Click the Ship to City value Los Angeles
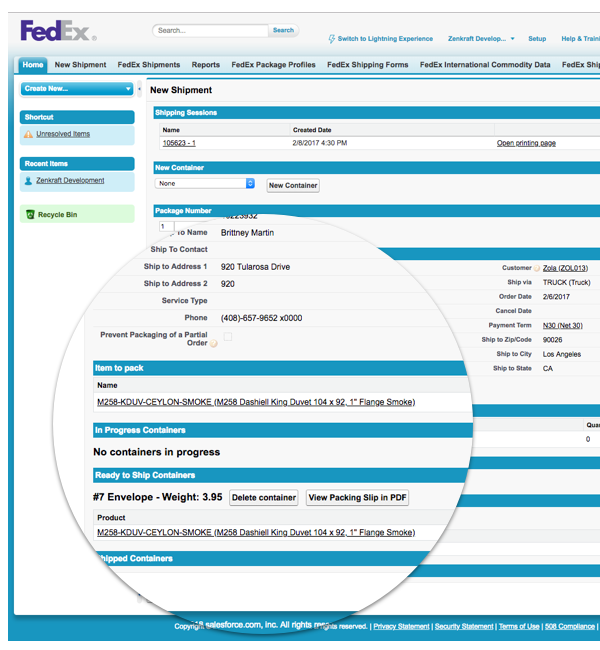 pos(562,354)
